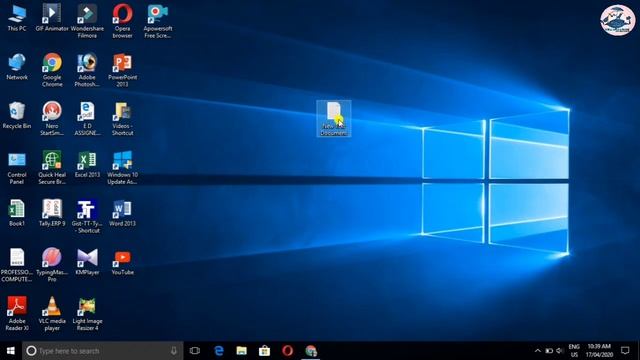Image resolution: width=640 pixels, height=360 pixels.
Task: Open the clock and date flyout
Action: click(x=599, y=351)
